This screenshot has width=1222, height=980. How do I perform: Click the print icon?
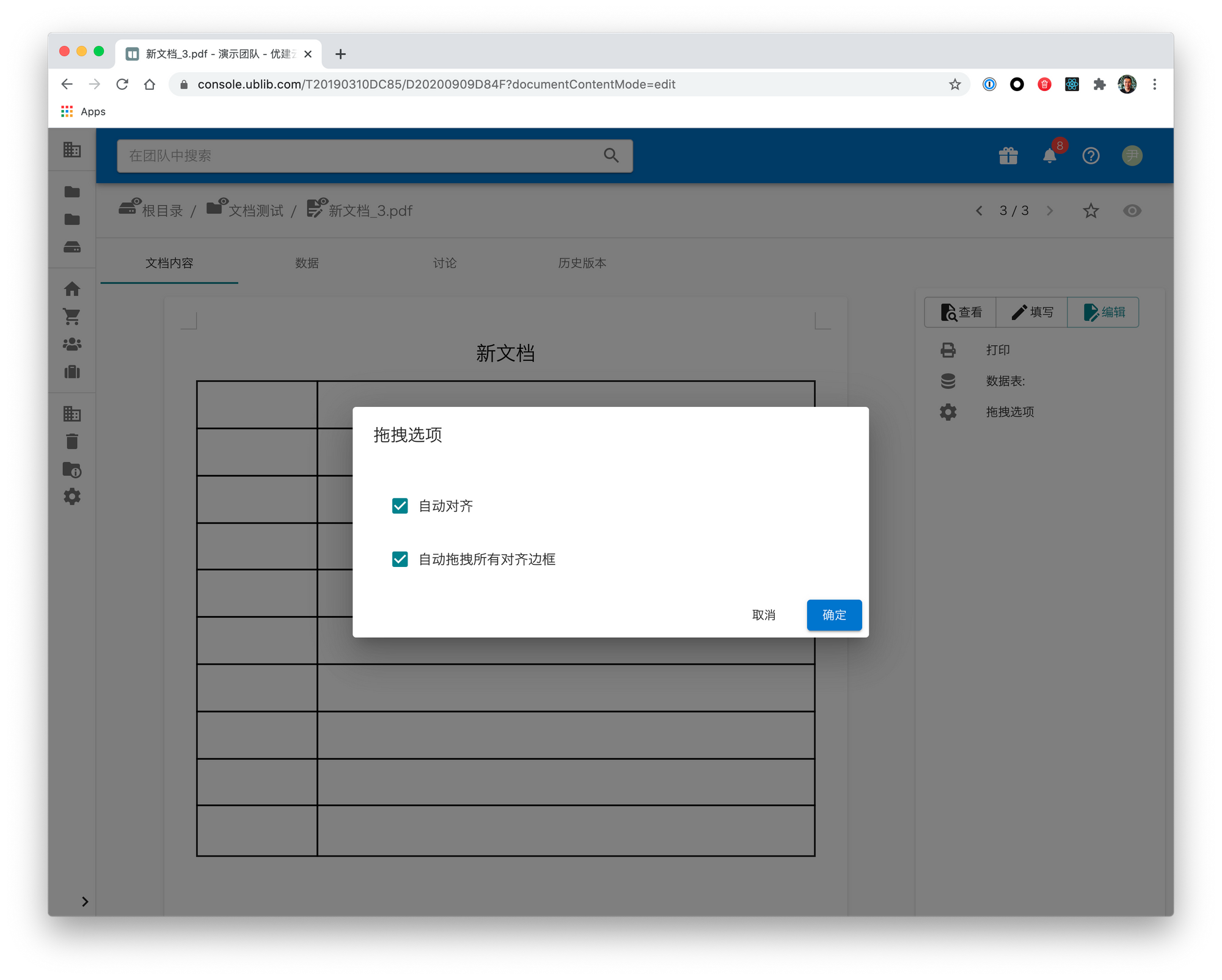(948, 350)
